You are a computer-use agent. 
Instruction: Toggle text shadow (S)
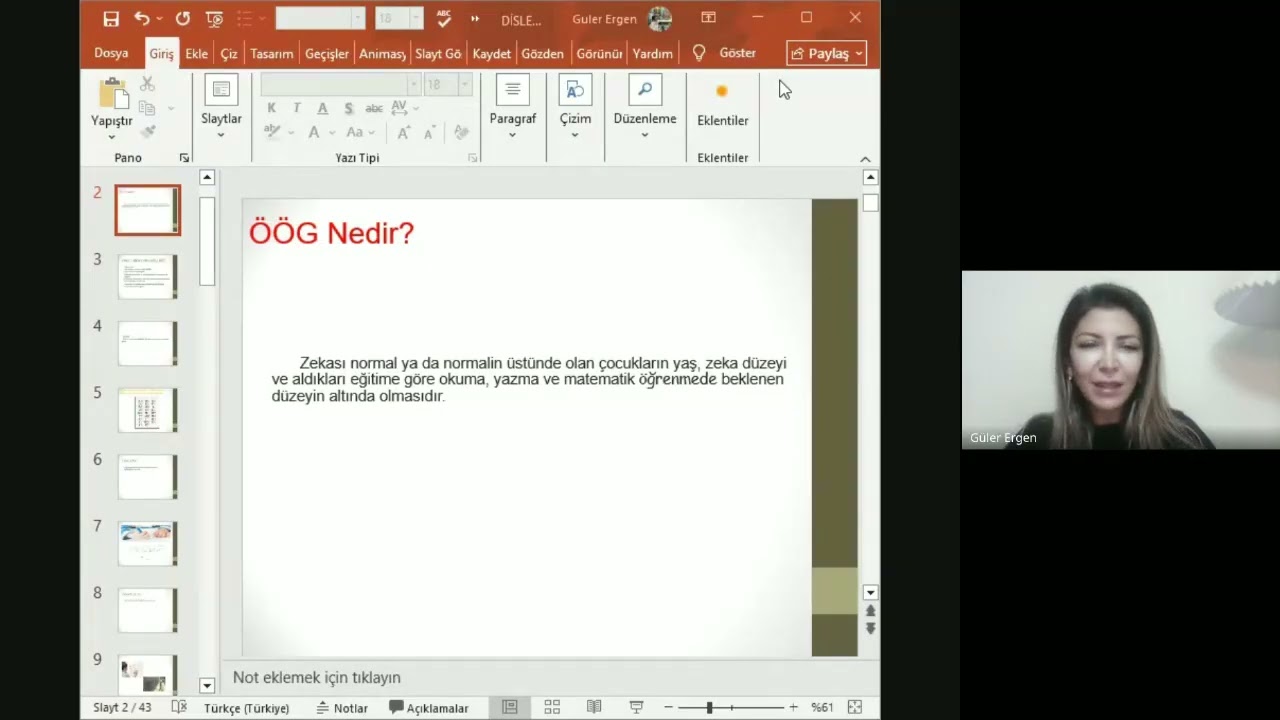pyautogui.click(x=348, y=108)
